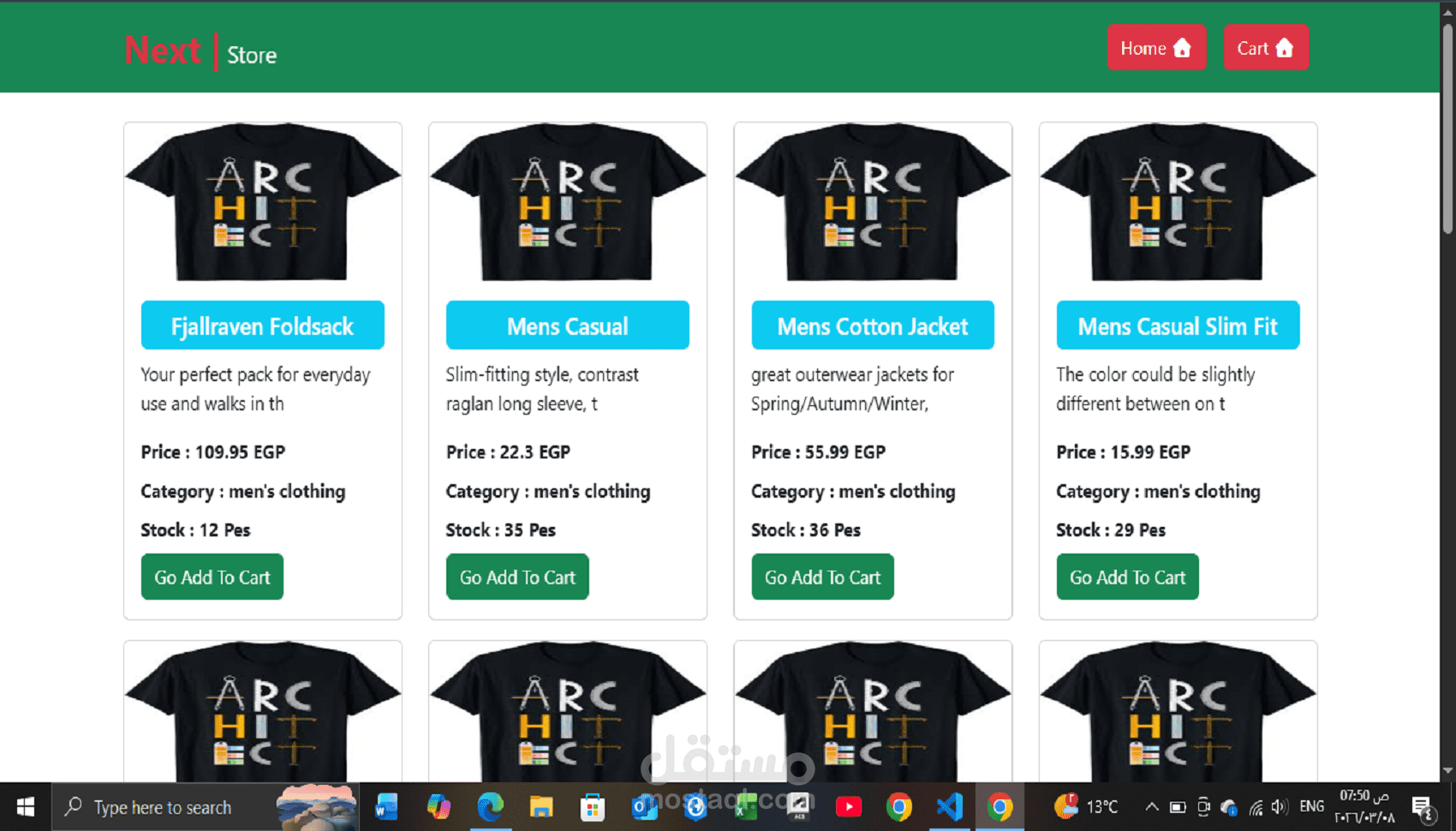Click the Home button in the navbar

click(x=1157, y=47)
